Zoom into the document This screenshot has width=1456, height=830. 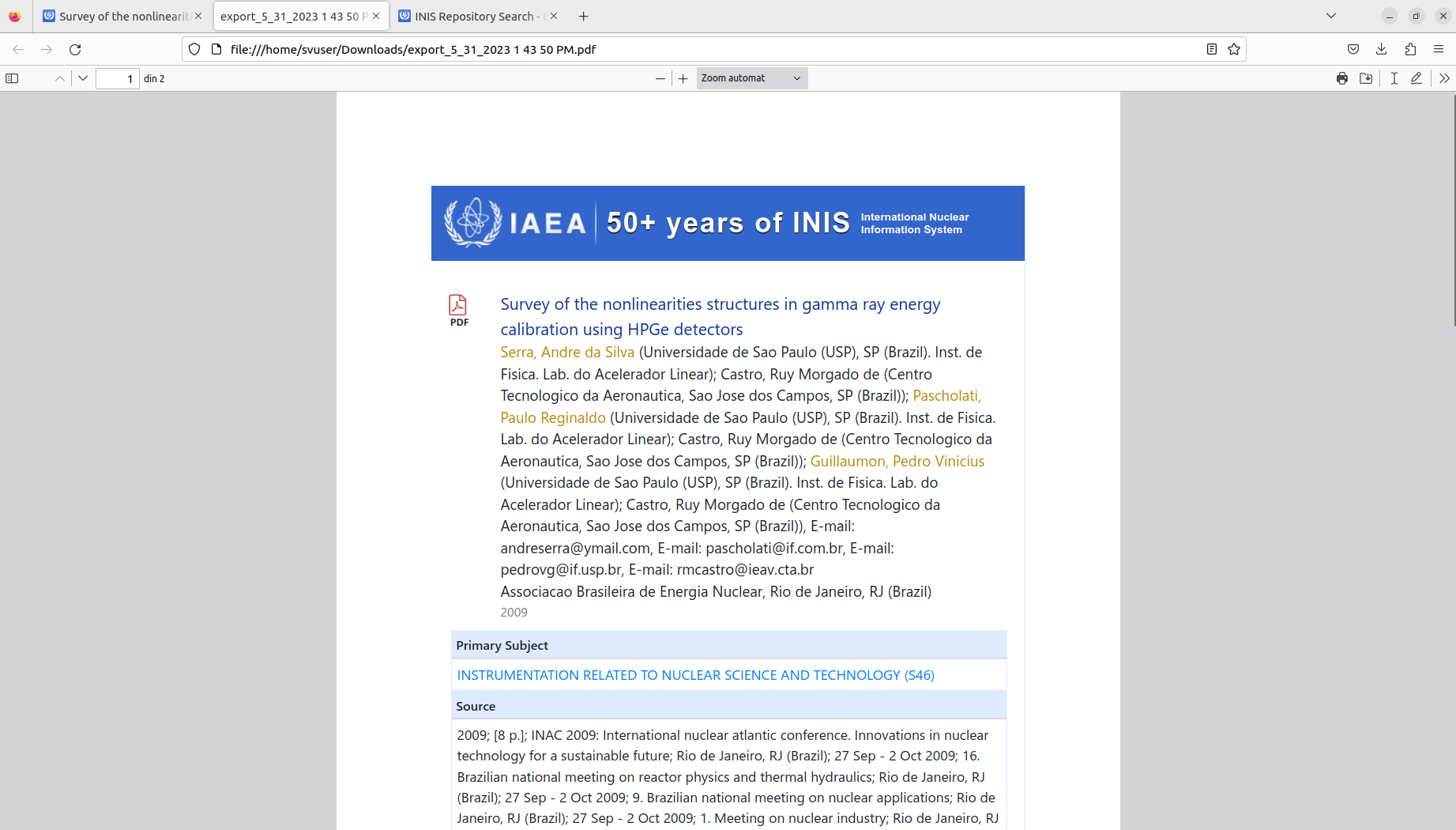pos(683,78)
